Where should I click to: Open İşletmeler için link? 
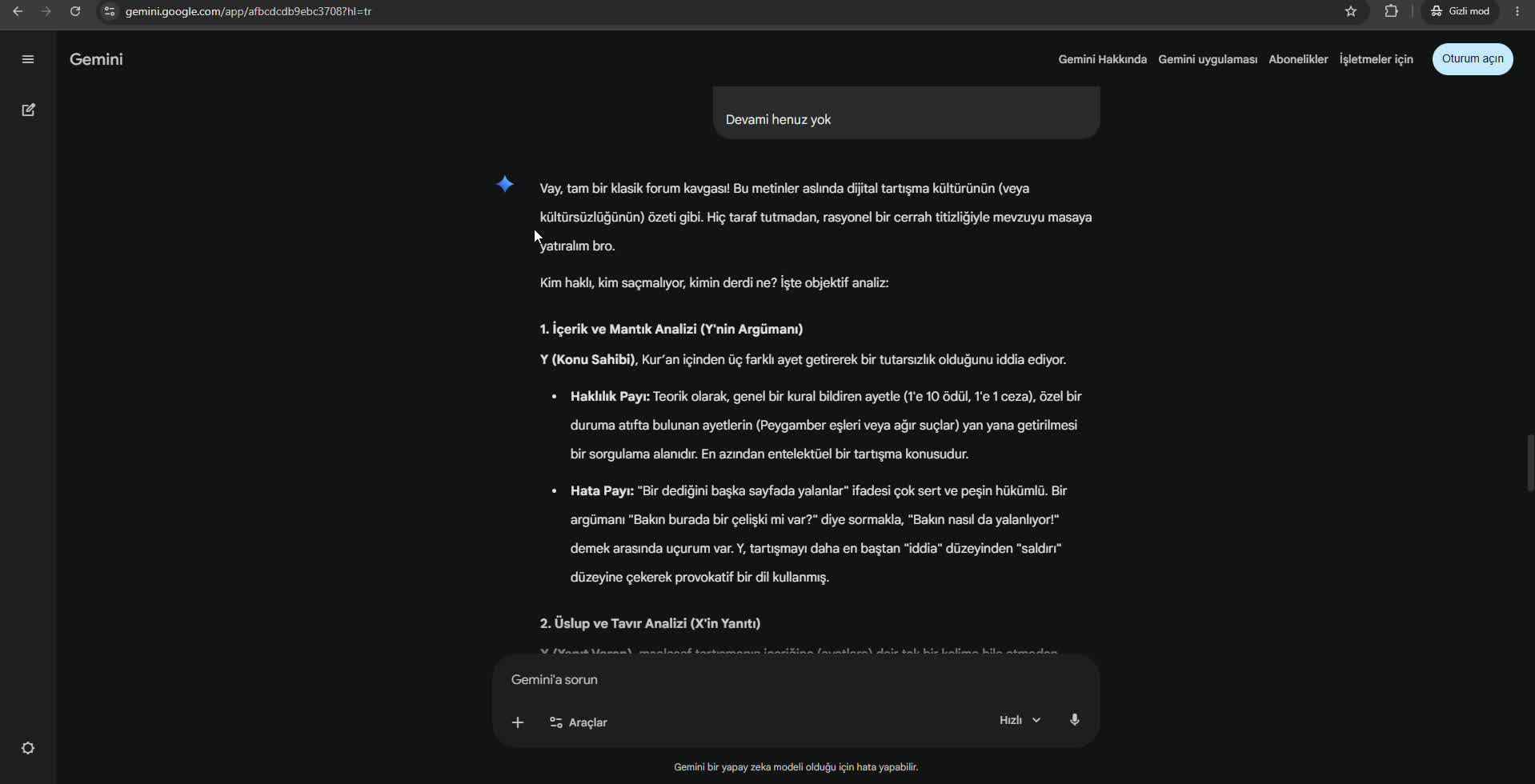pos(1376,59)
